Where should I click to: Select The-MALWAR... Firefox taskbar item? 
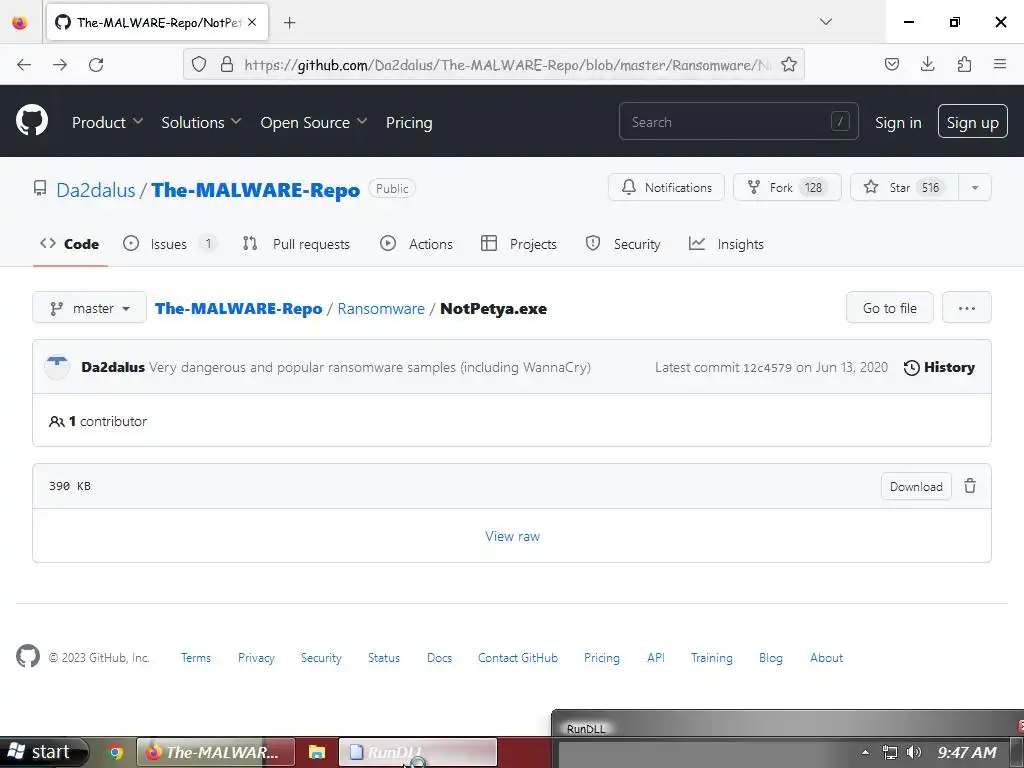[x=216, y=752]
